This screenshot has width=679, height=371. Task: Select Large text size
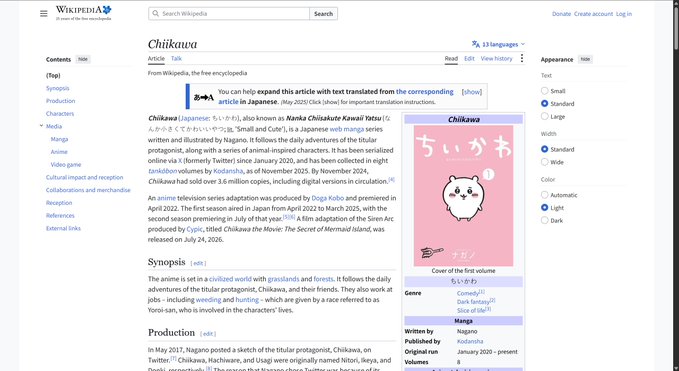(x=545, y=116)
